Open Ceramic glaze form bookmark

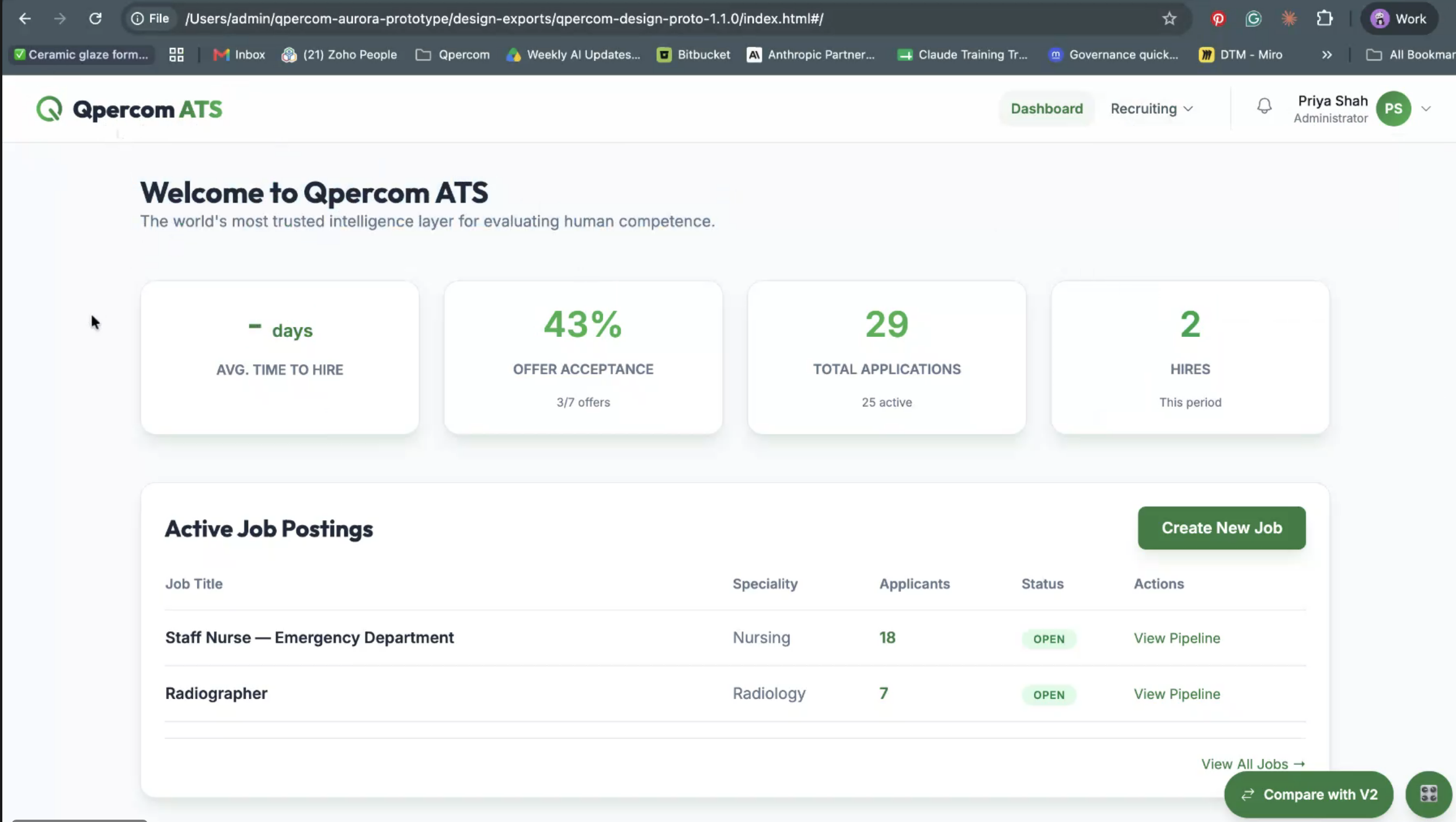(x=82, y=54)
